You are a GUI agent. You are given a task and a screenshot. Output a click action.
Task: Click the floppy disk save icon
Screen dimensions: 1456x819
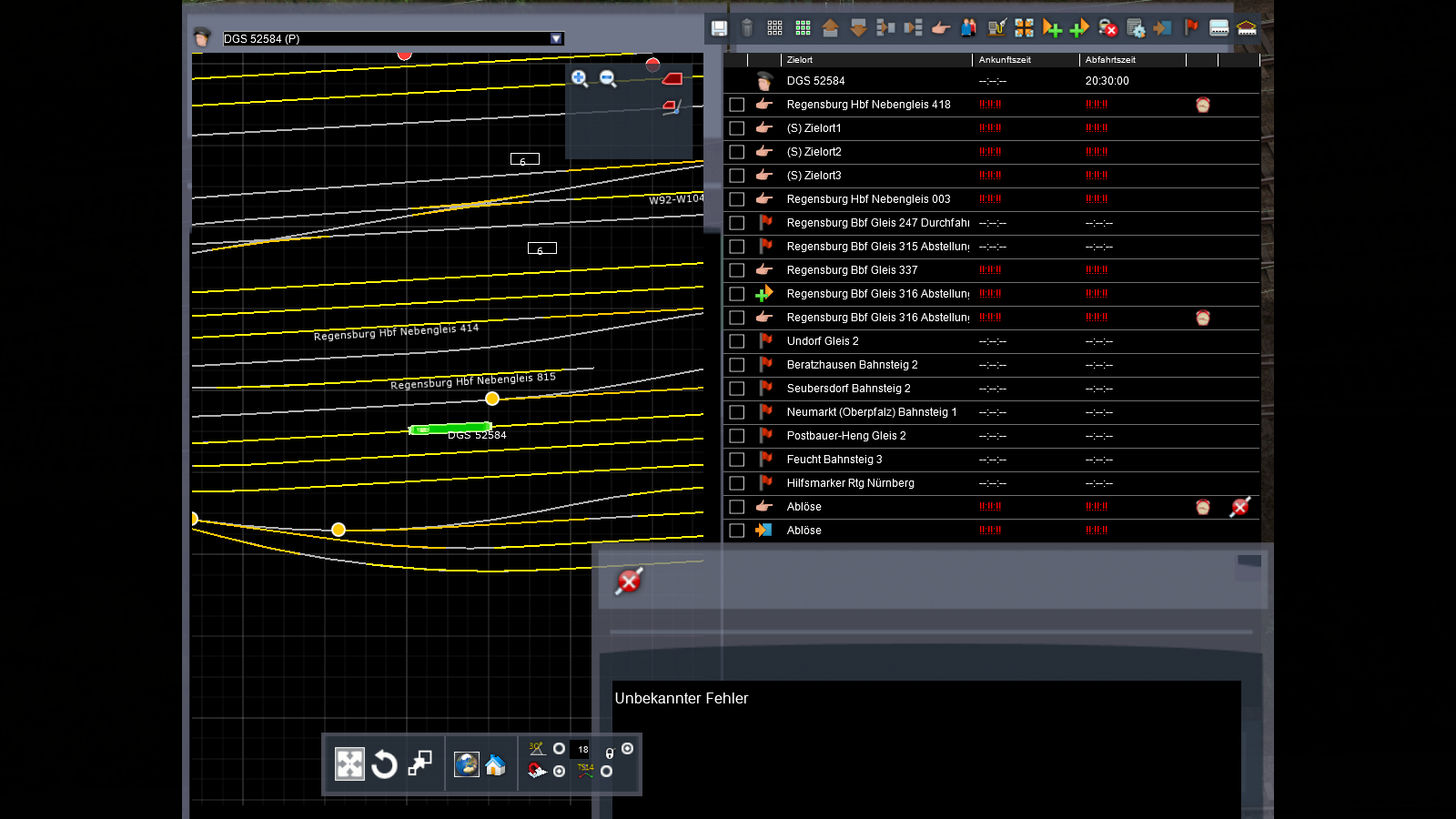[x=719, y=28]
